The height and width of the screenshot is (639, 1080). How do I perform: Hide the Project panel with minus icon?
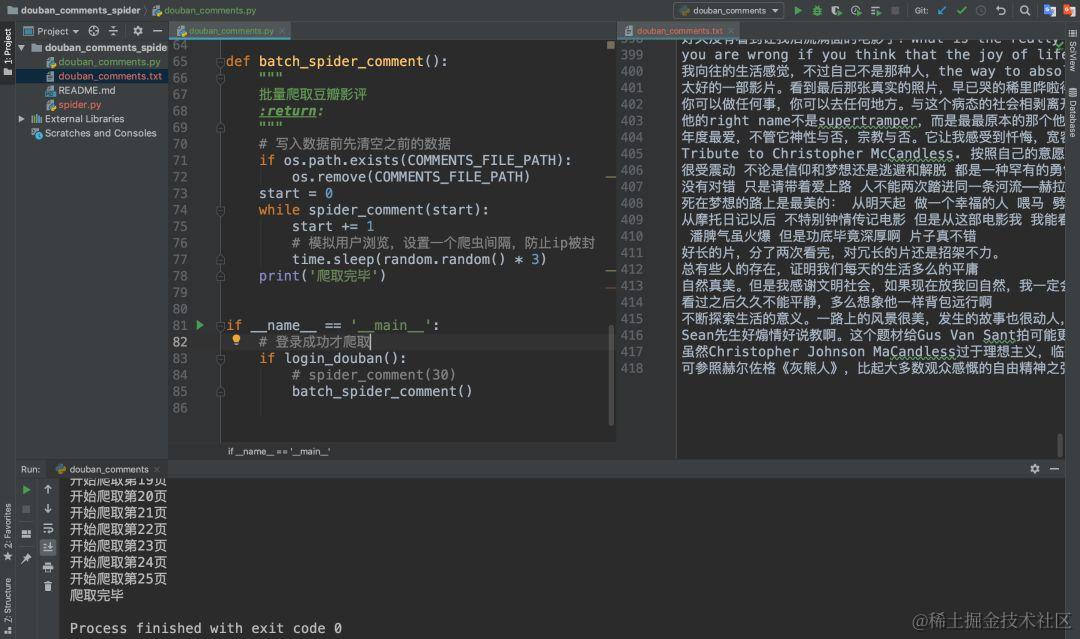[157, 31]
